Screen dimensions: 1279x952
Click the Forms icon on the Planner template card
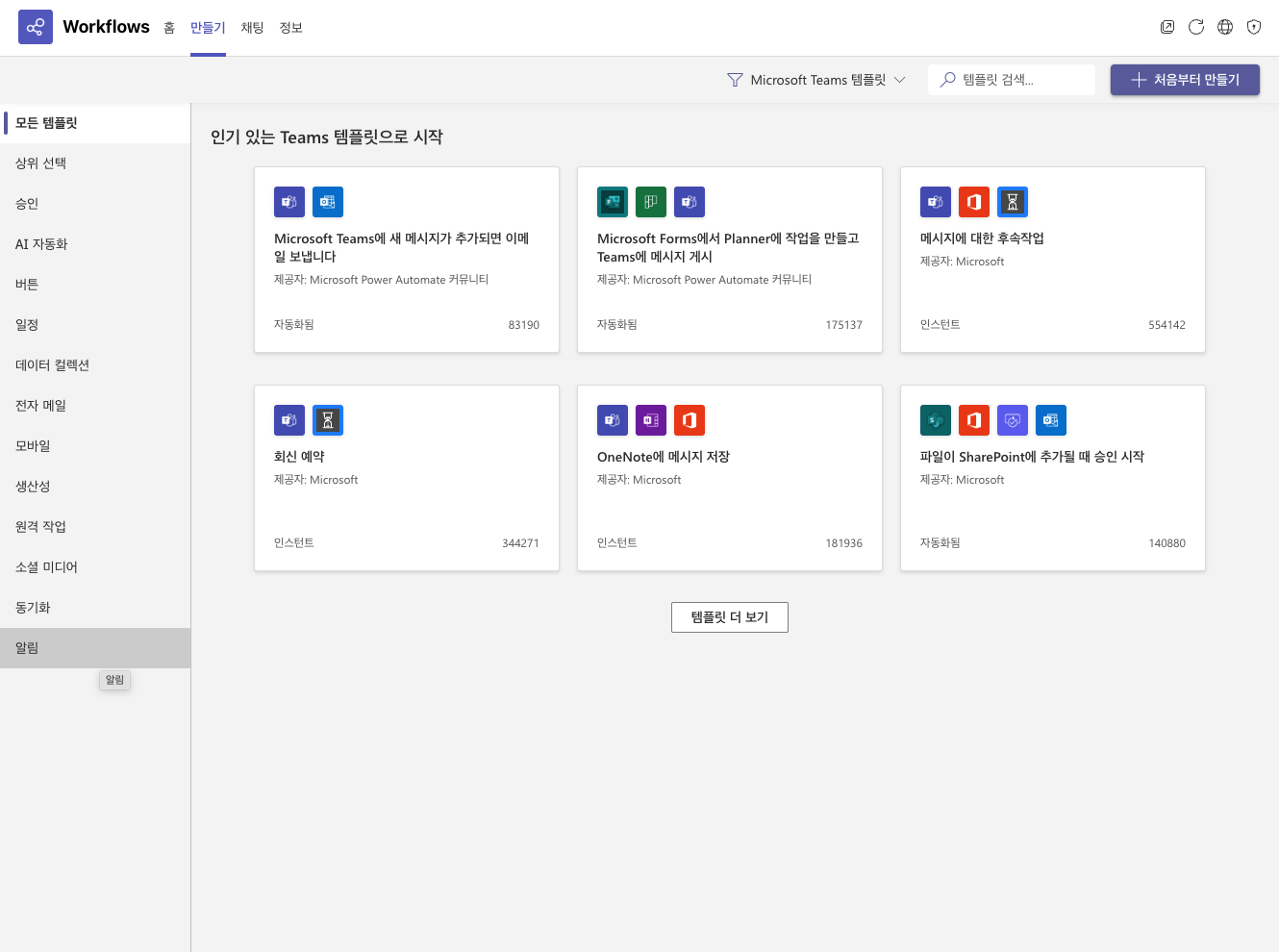click(x=613, y=202)
